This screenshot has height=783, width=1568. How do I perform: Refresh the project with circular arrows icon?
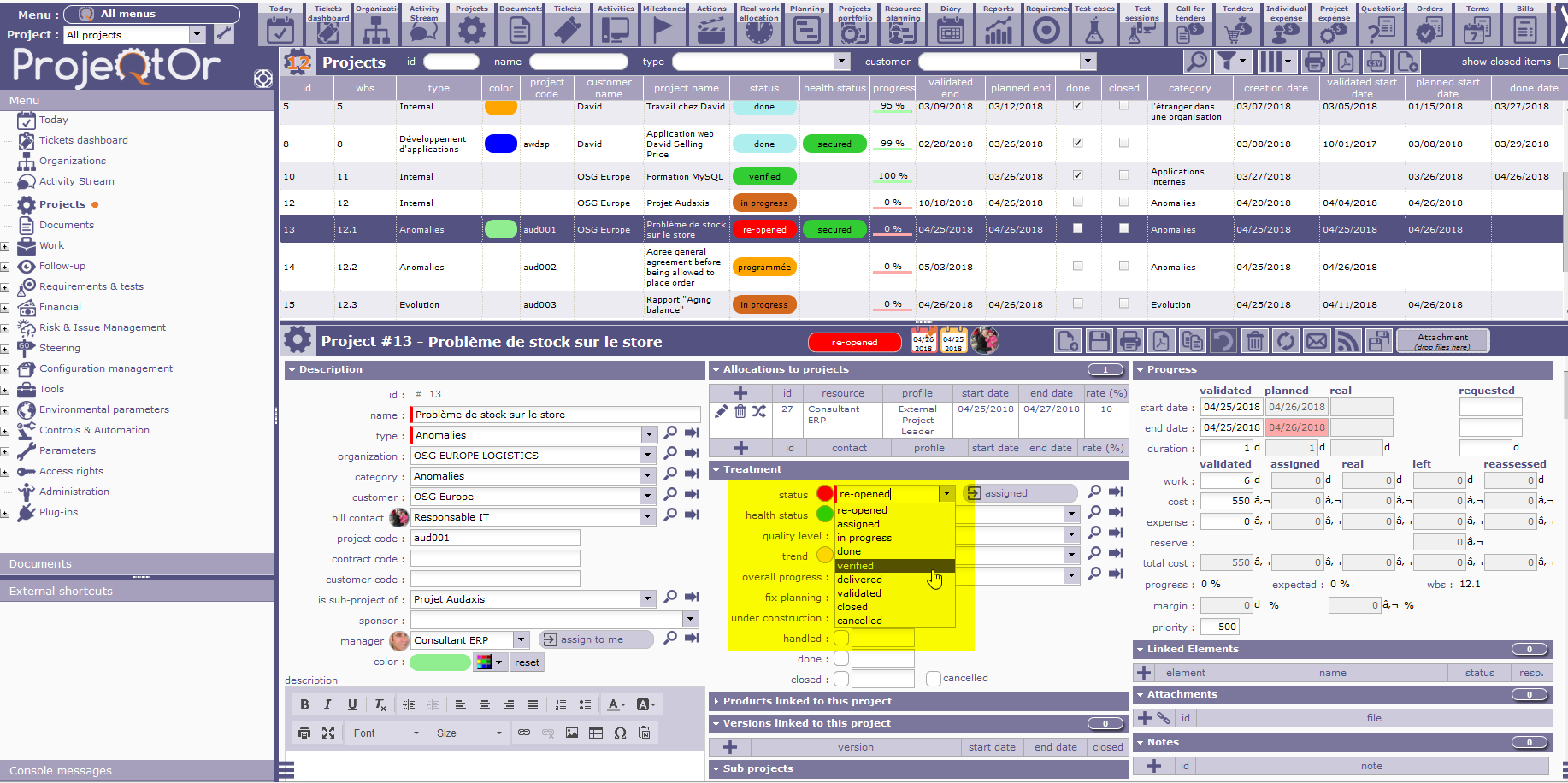click(1285, 342)
